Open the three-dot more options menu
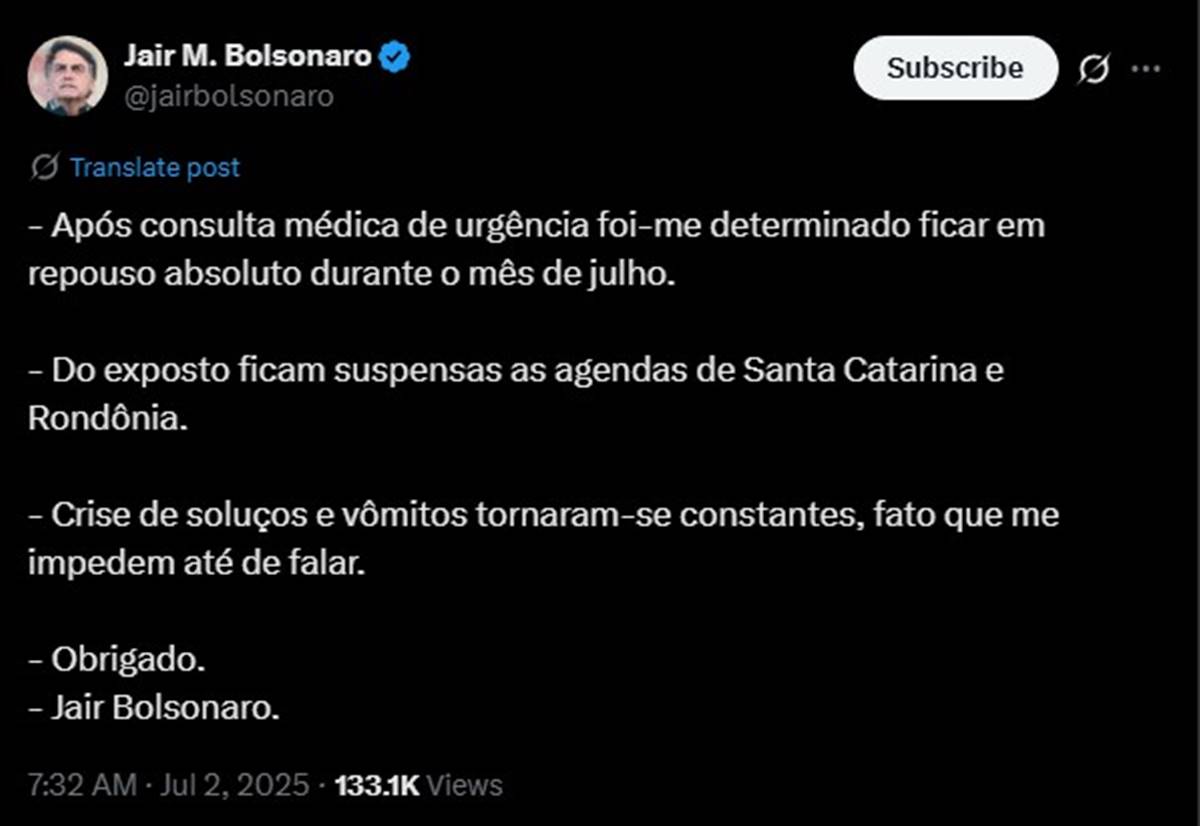Image resolution: width=1200 pixels, height=826 pixels. 1145,69
